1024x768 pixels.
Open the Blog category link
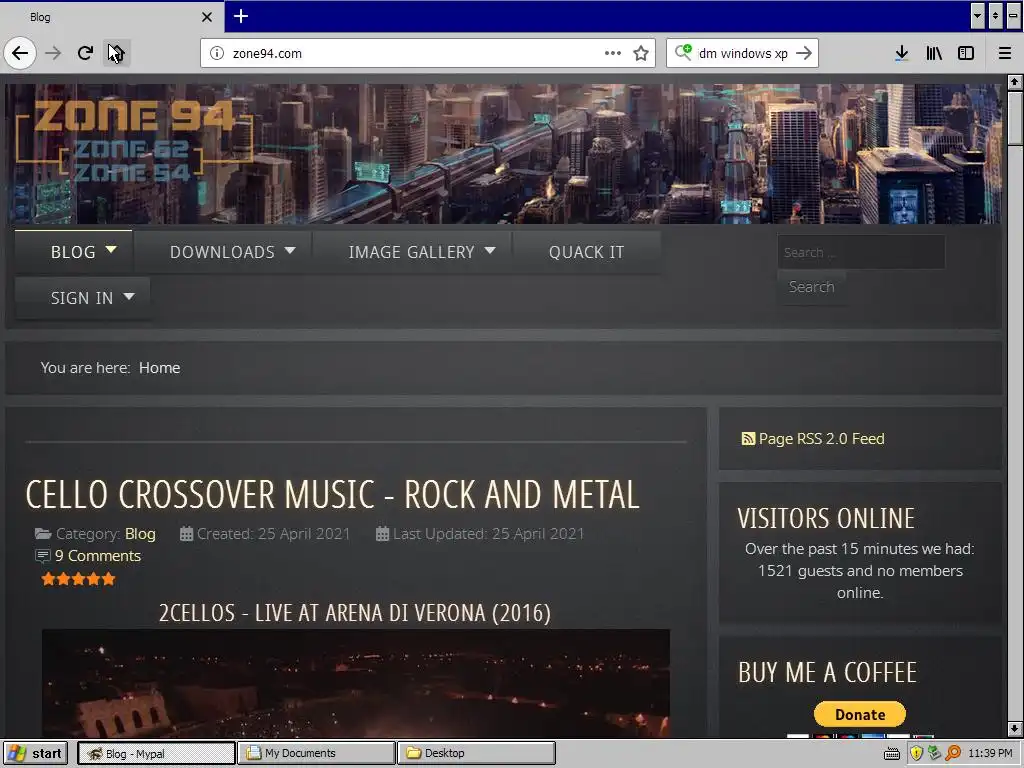pyautogui.click(x=140, y=534)
